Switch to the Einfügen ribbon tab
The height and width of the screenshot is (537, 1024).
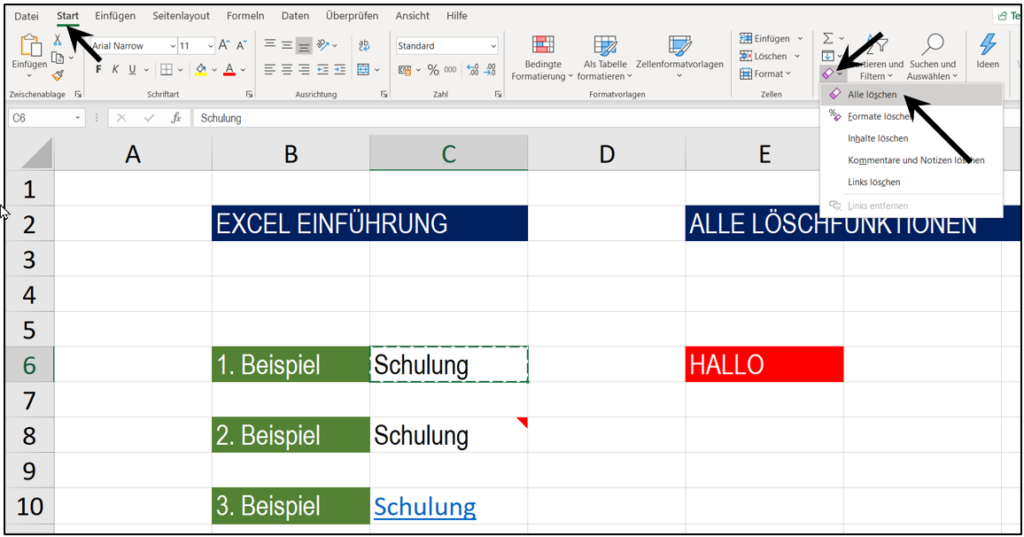click(x=115, y=16)
